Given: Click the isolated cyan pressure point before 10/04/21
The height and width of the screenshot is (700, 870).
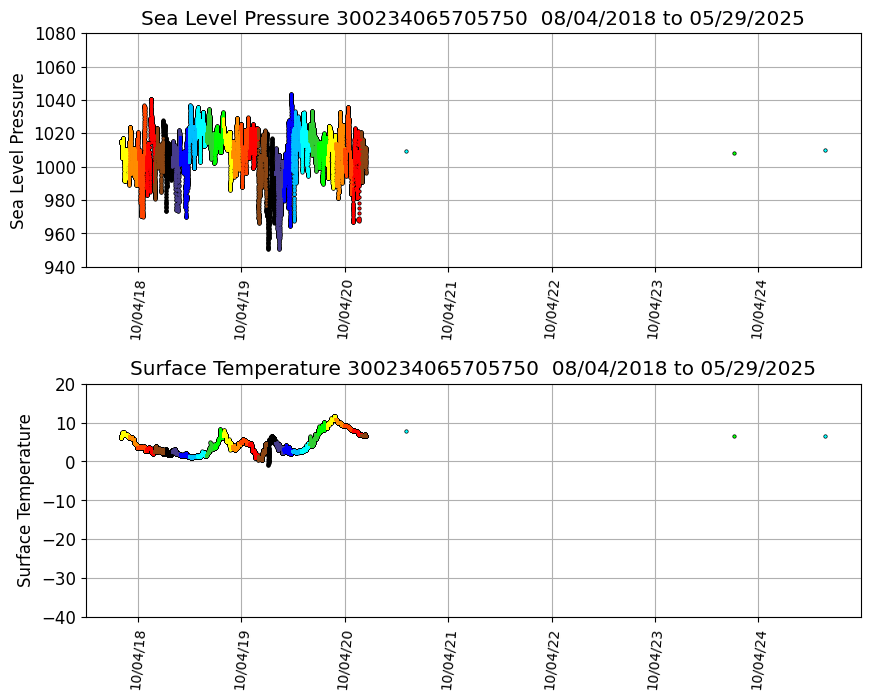Looking at the screenshot, I should click(x=406, y=151).
